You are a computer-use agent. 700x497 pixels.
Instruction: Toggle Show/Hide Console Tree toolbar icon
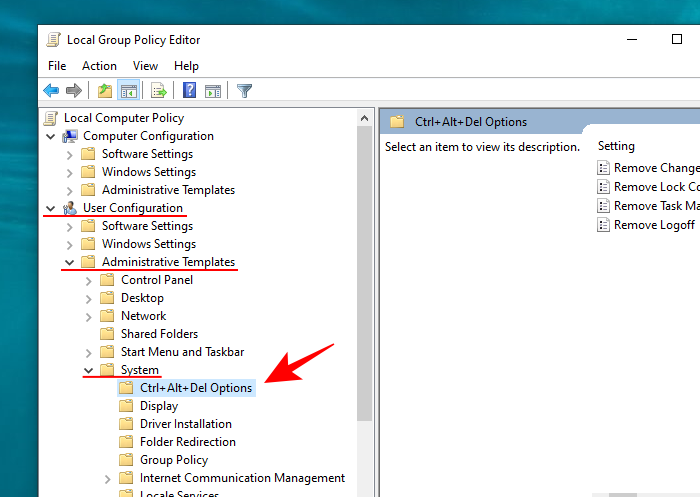coord(129,91)
